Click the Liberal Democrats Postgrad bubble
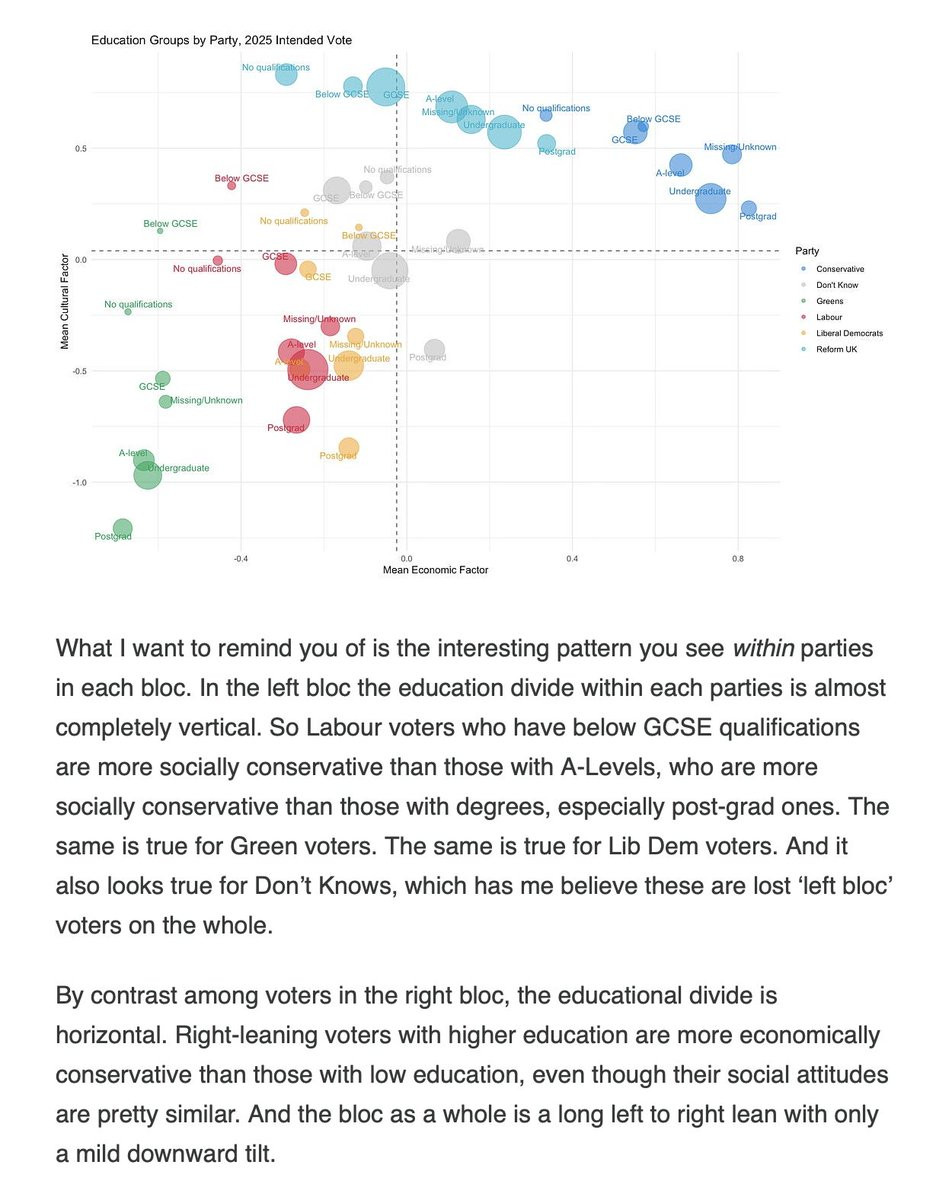Viewport: 952px width, 1200px height. coord(348,447)
